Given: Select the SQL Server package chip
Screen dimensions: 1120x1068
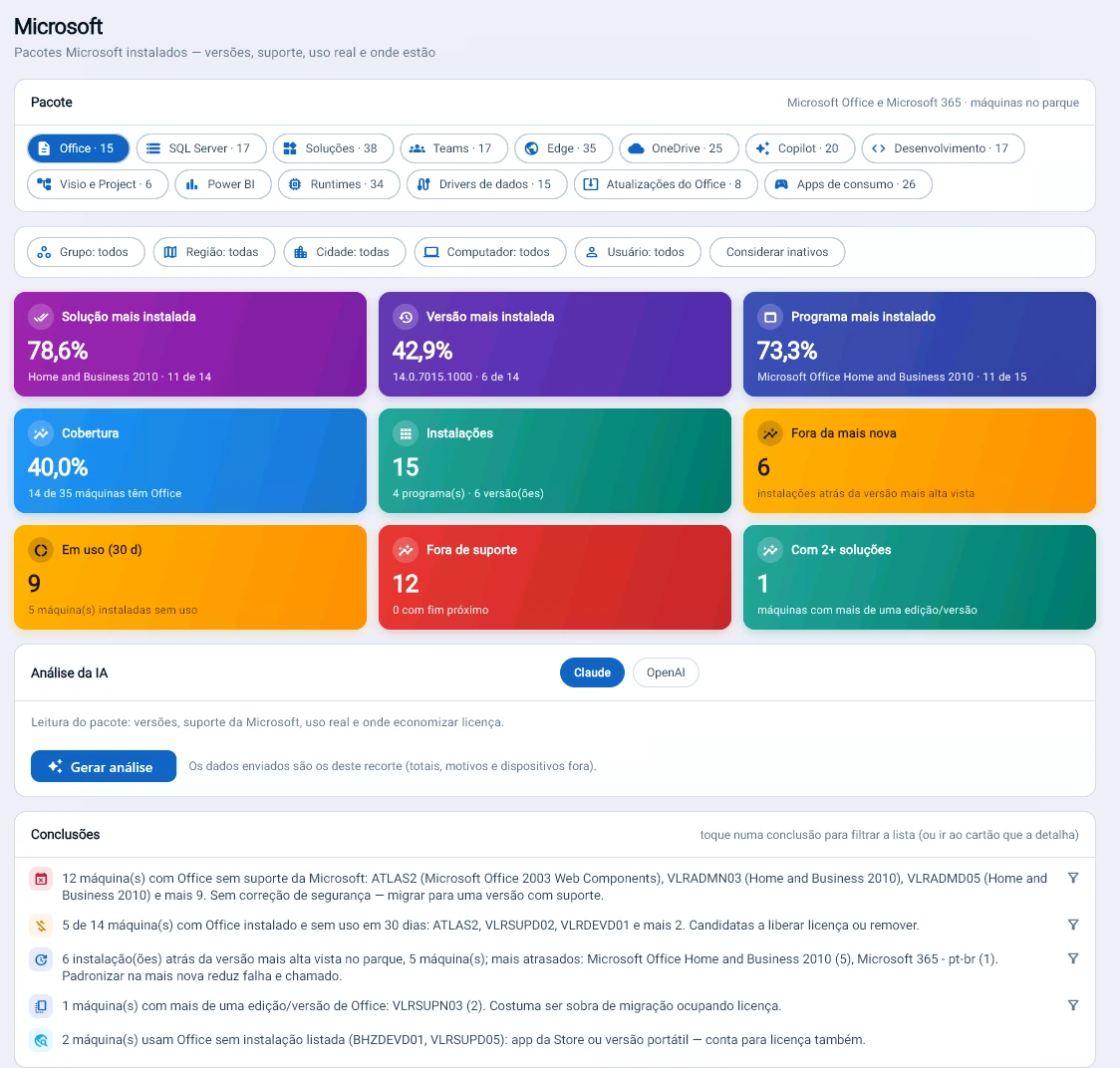Looking at the screenshot, I should pos(200,148).
